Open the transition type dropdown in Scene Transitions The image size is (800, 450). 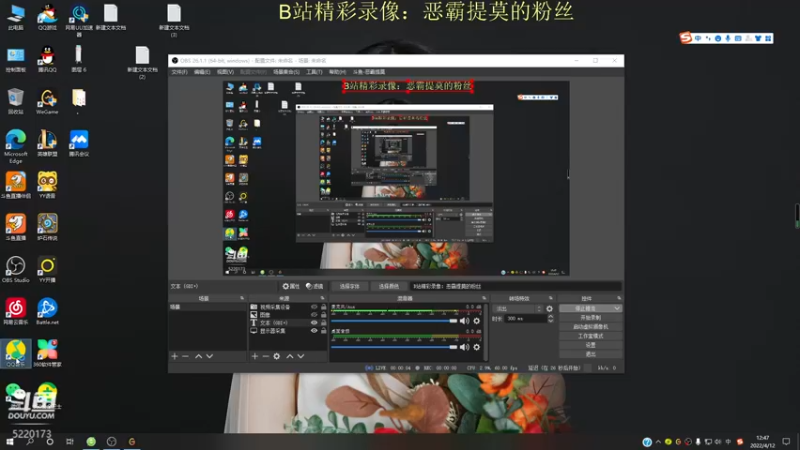point(518,309)
